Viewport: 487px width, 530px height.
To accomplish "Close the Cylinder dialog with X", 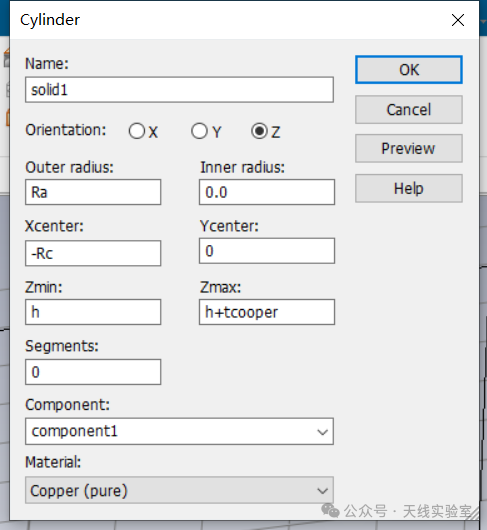I will (458, 20).
